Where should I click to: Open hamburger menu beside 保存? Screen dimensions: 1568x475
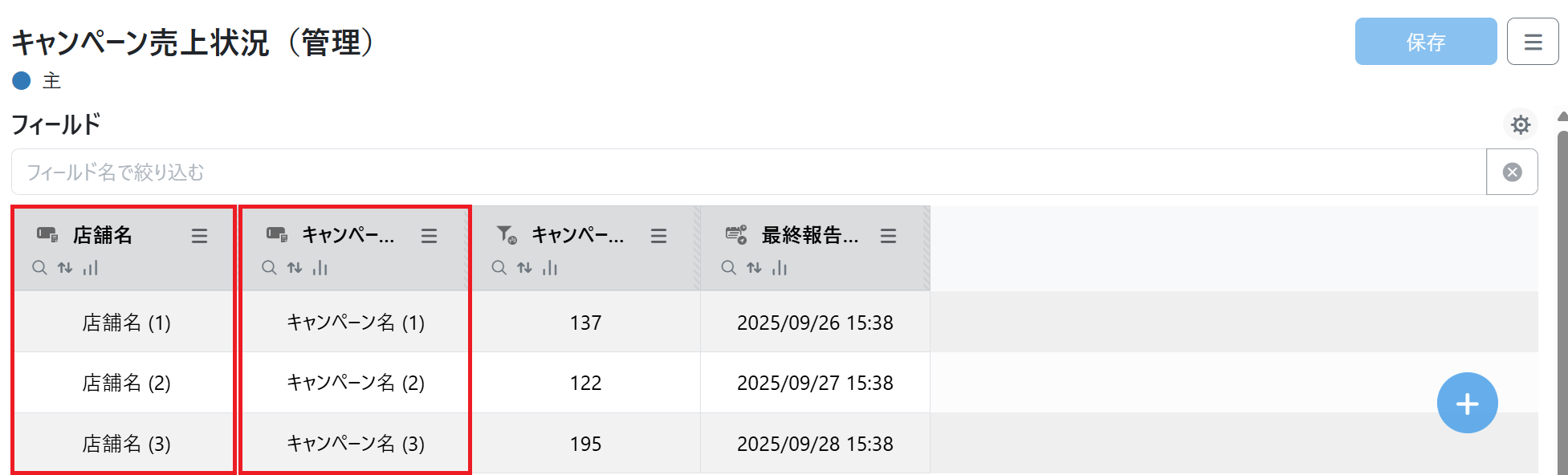click(x=1532, y=42)
